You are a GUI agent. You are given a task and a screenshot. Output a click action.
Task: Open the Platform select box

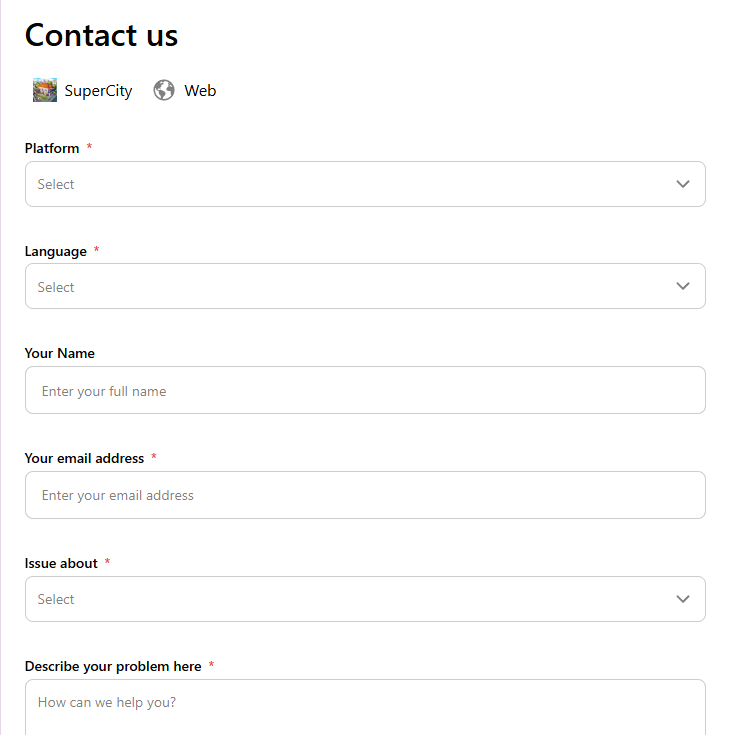click(350, 184)
